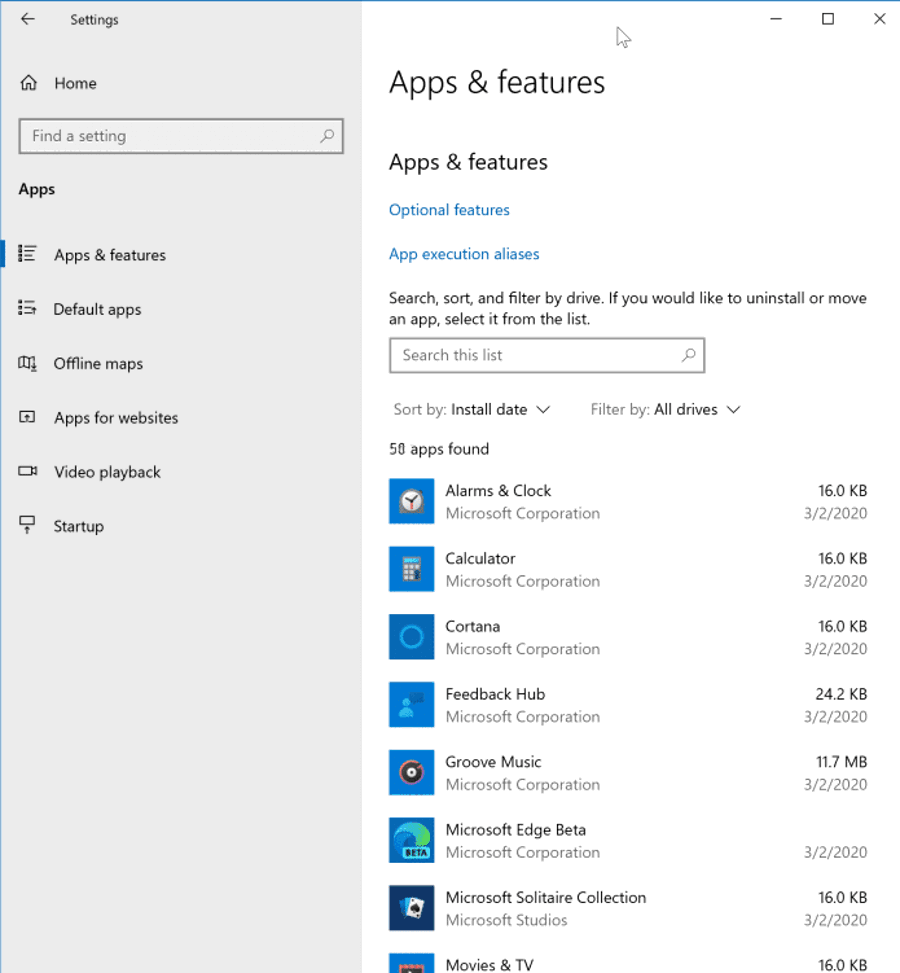Image resolution: width=900 pixels, height=973 pixels.
Task: Click the Feedback Hub app icon
Action: click(x=412, y=704)
